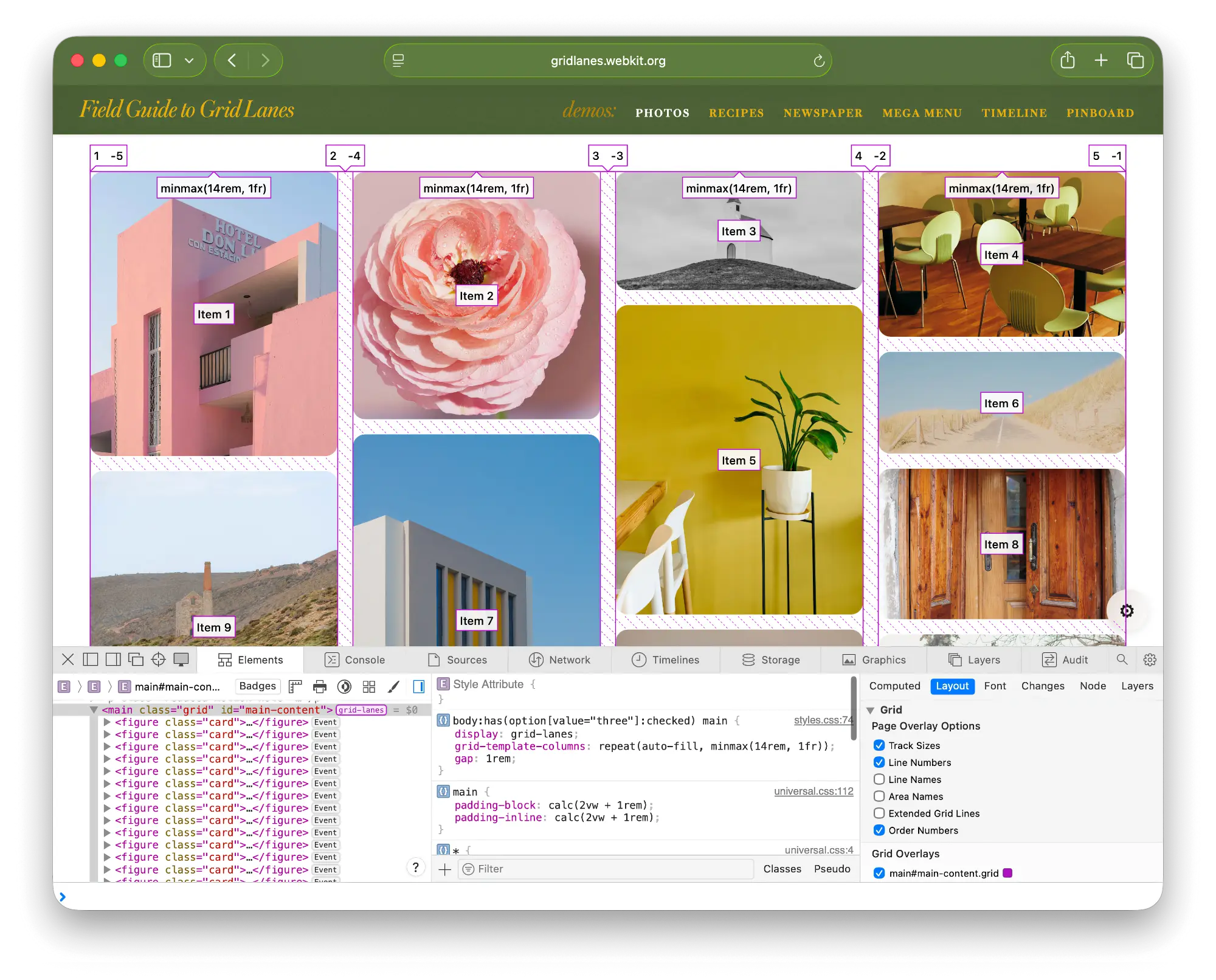Open universal.css:112 source link

click(814, 792)
